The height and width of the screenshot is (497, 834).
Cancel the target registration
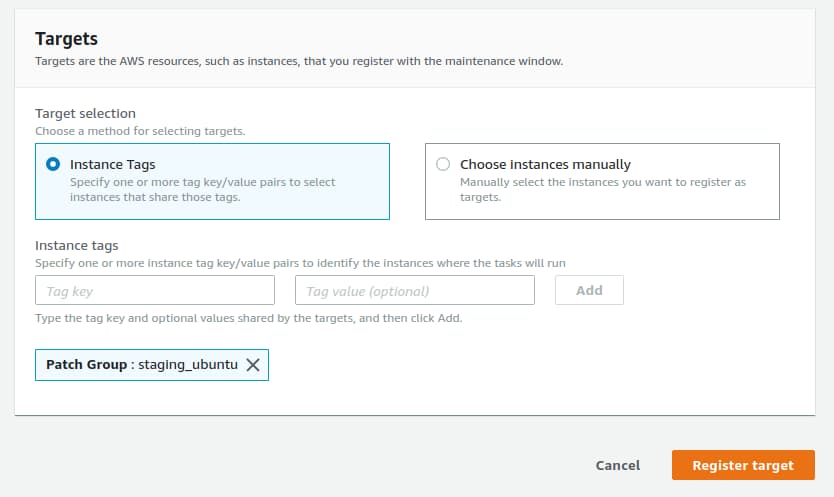pos(617,465)
